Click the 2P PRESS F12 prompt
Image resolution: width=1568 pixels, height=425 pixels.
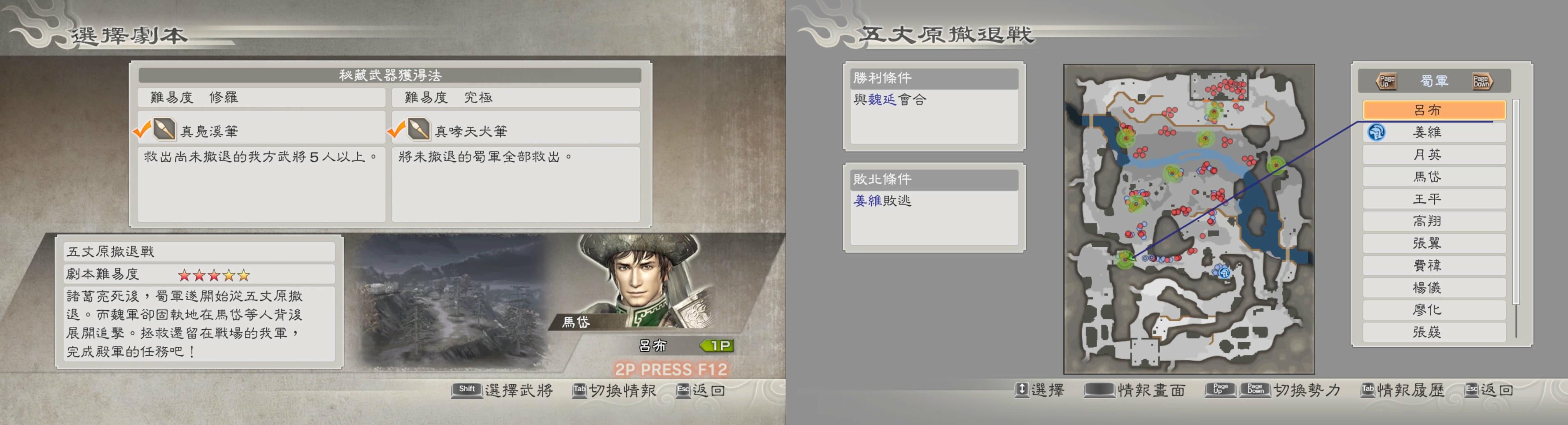click(671, 369)
